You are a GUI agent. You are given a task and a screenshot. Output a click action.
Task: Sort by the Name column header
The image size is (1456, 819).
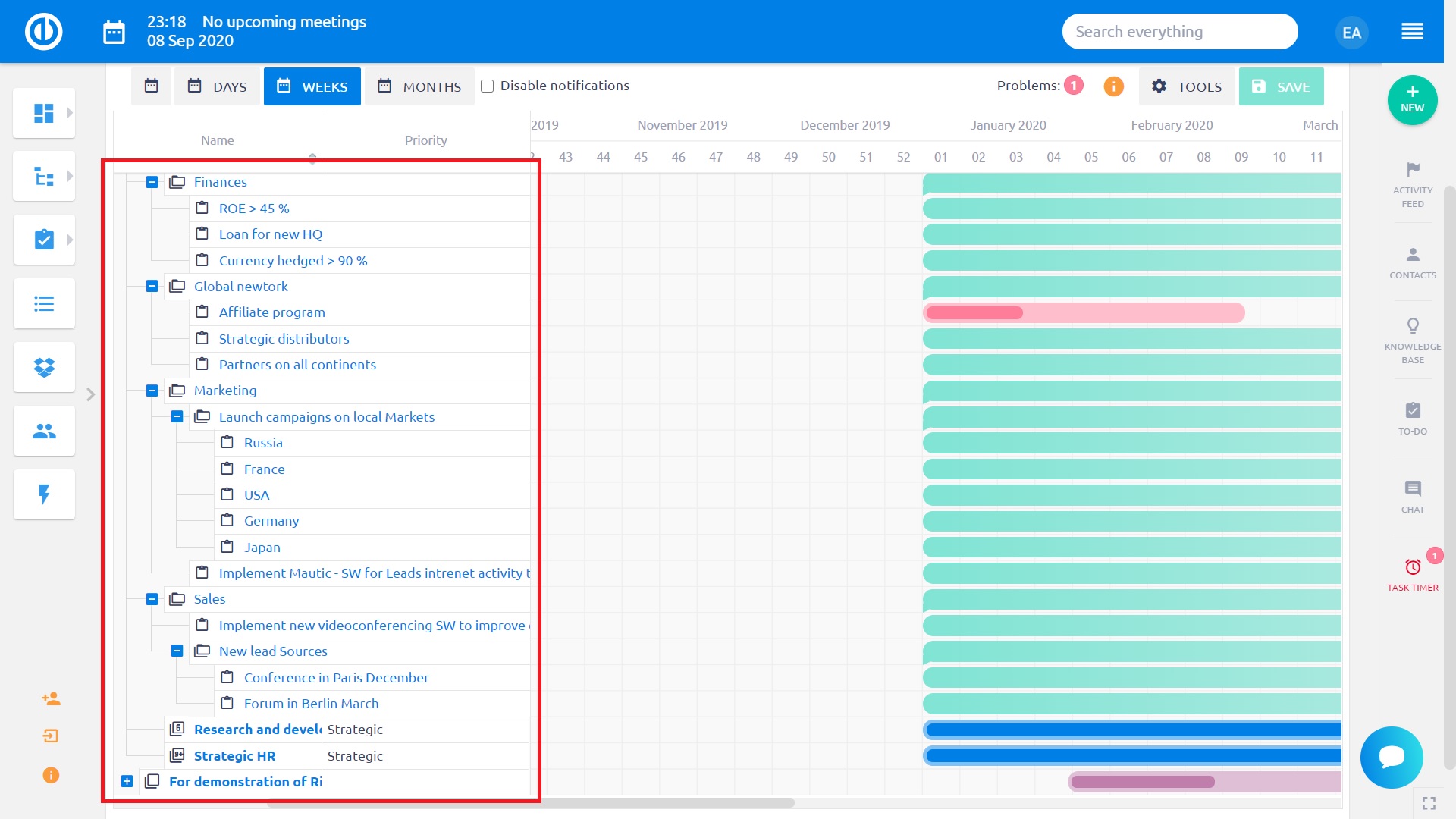pyautogui.click(x=217, y=140)
